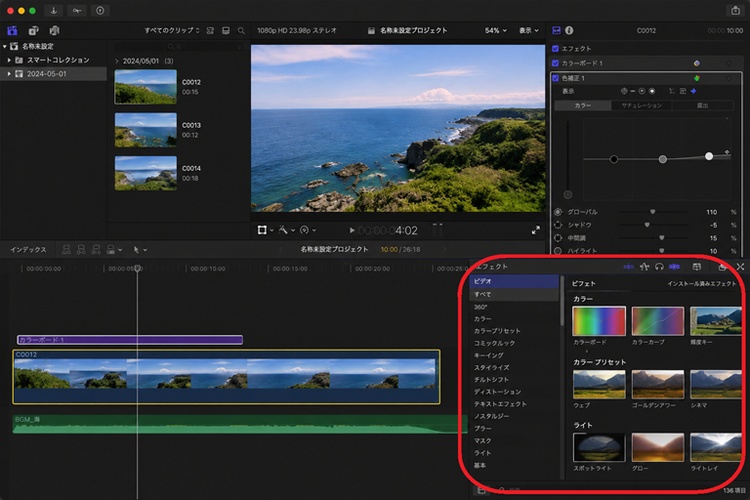Toggle the solo headphones icon
Viewport: 750px width, 500px height.
click(659, 267)
